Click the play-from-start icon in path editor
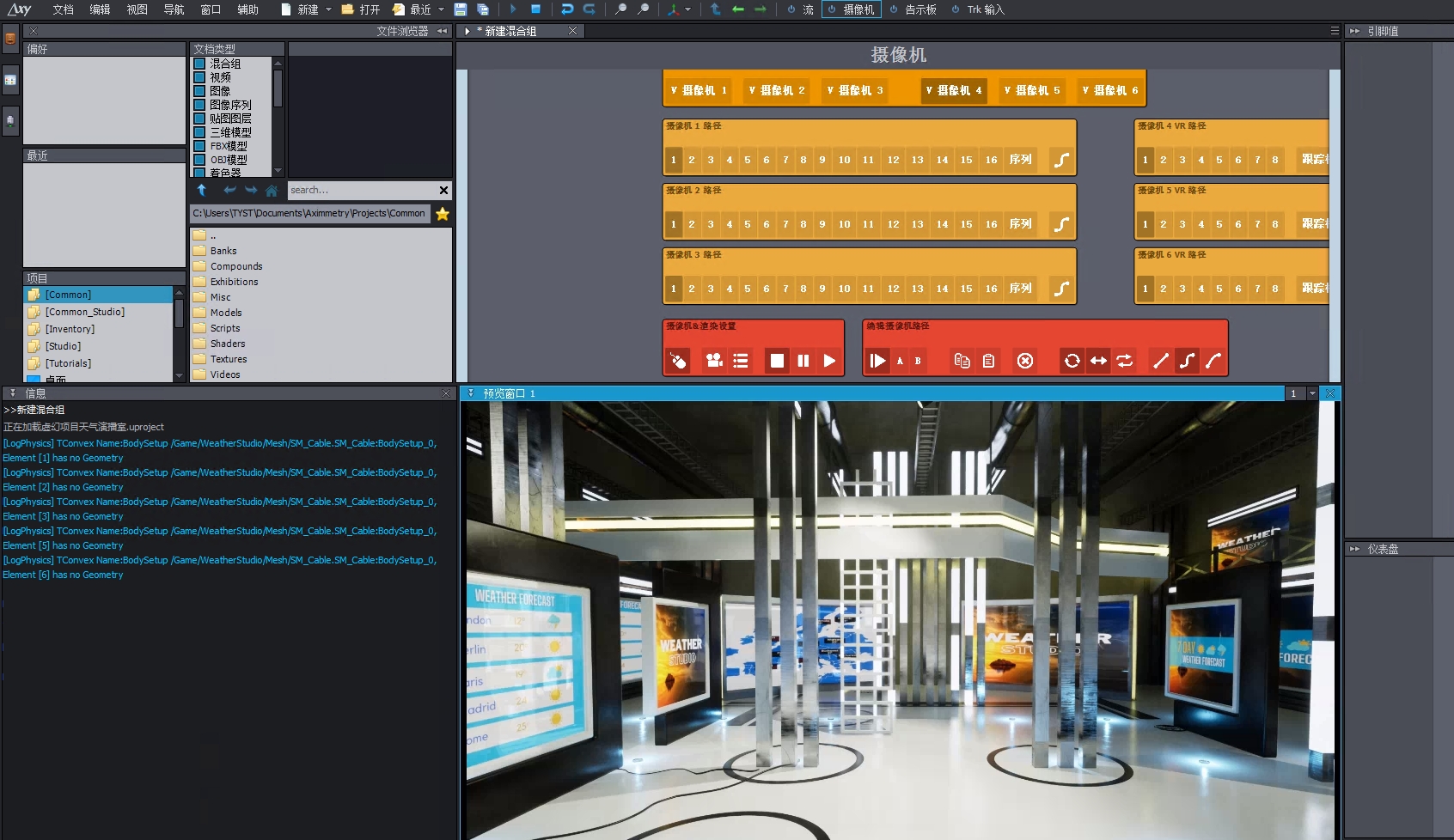Viewport: 1454px width, 840px height. tap(877, 361)
